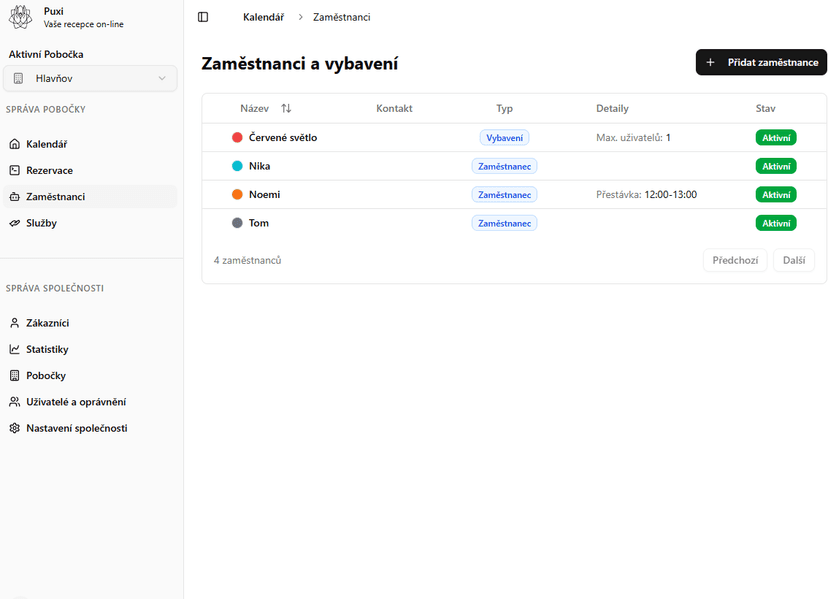This screenshot has height=599, width=828.
Task: Click the building icon in branch selector
Action: 18,78
